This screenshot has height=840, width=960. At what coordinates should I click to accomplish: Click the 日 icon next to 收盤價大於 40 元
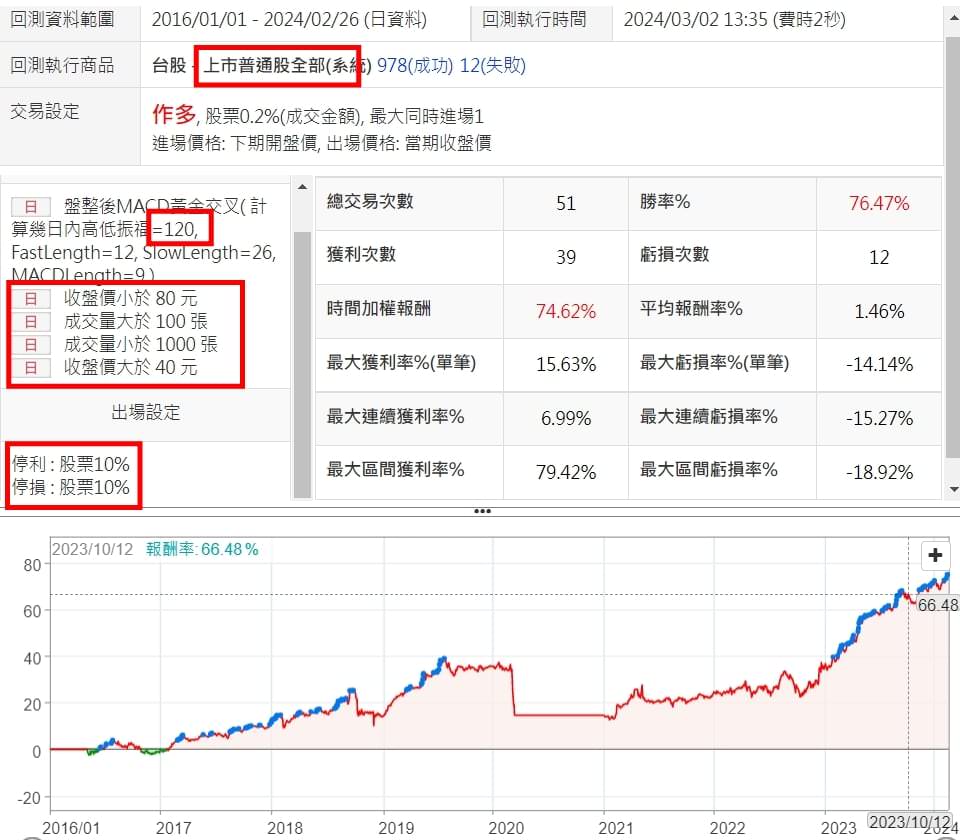pyautogui.click(x=30, y=367)
